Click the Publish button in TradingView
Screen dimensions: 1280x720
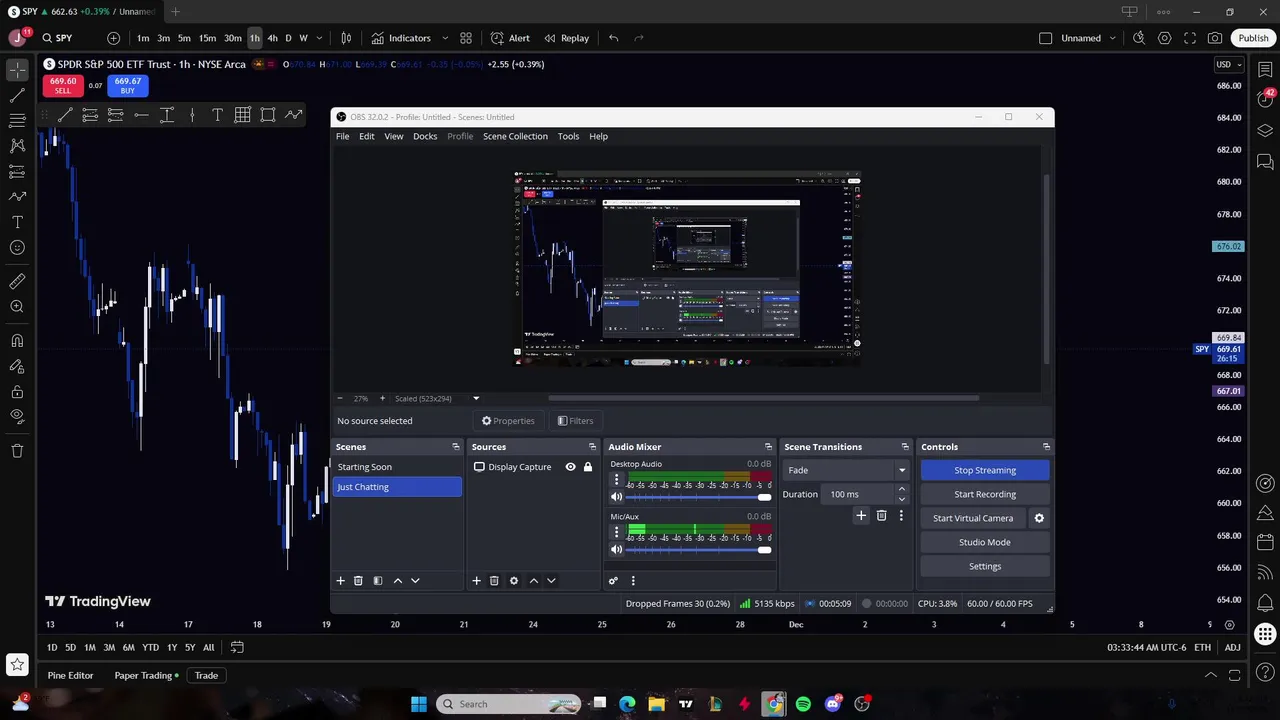(x=1253, y=38)
